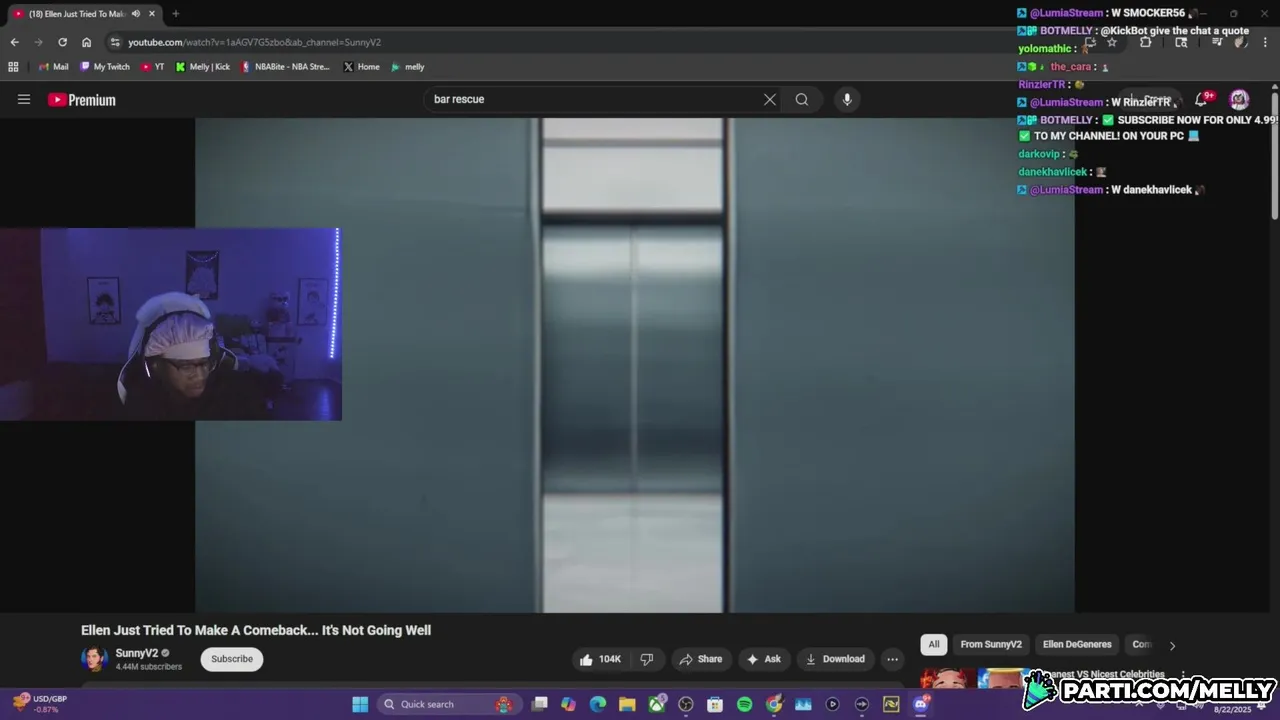Go back with the browser back arrow
Image resolution: width=1280 pixels, height=720 pixels.
pos(14,42)
